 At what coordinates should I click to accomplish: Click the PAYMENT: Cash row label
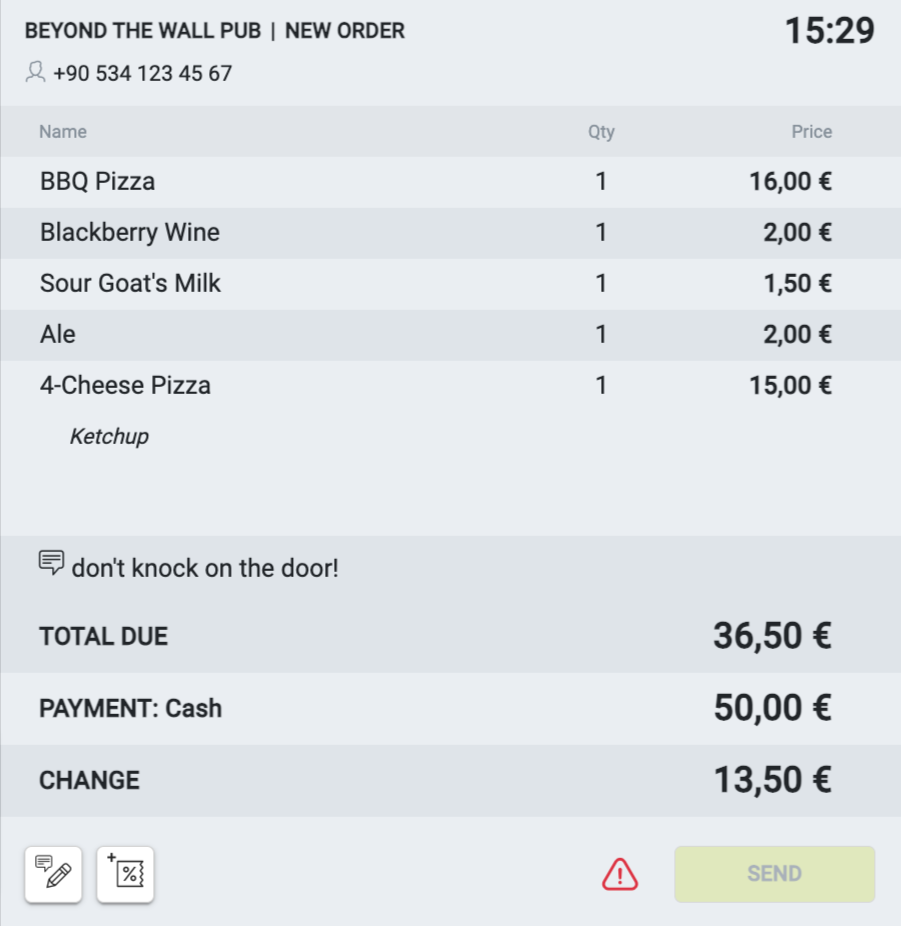(130, 709)
